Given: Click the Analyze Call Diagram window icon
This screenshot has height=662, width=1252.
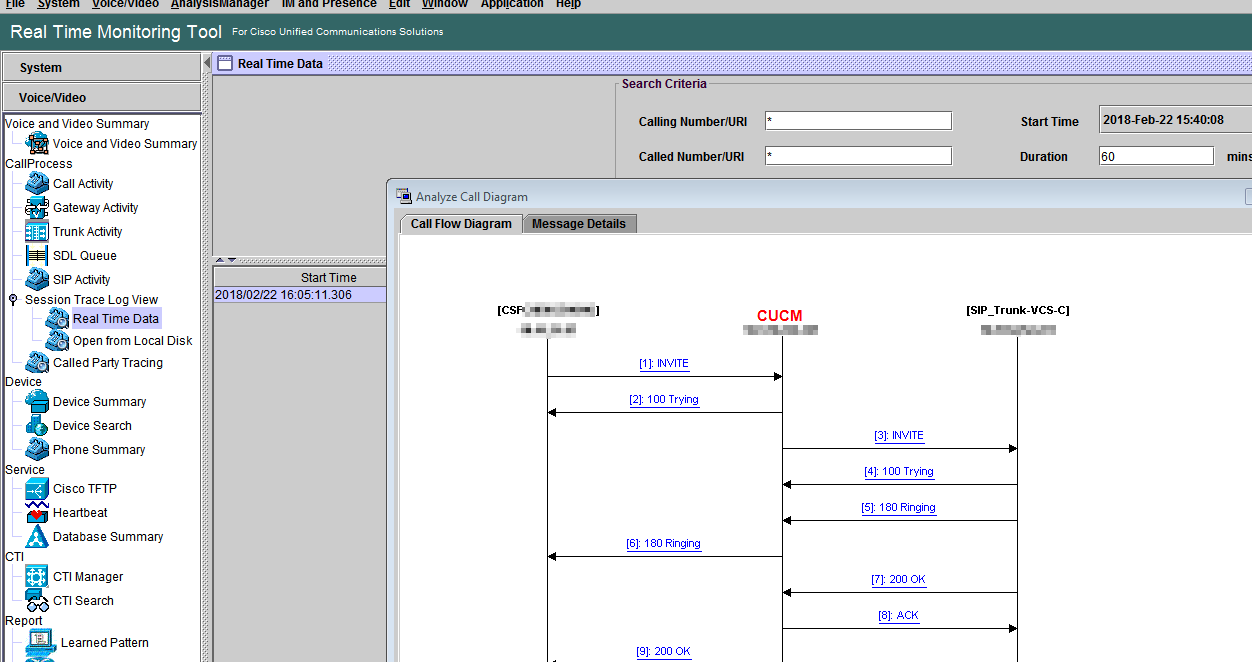Looking at the screenshot, I should pos(404,196).
